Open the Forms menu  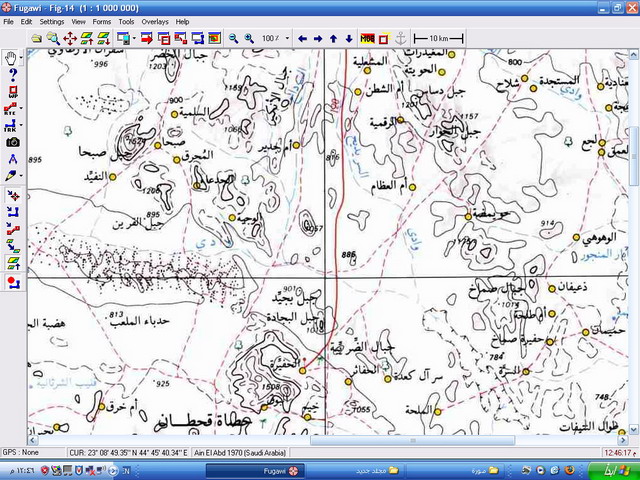(102, 22)
